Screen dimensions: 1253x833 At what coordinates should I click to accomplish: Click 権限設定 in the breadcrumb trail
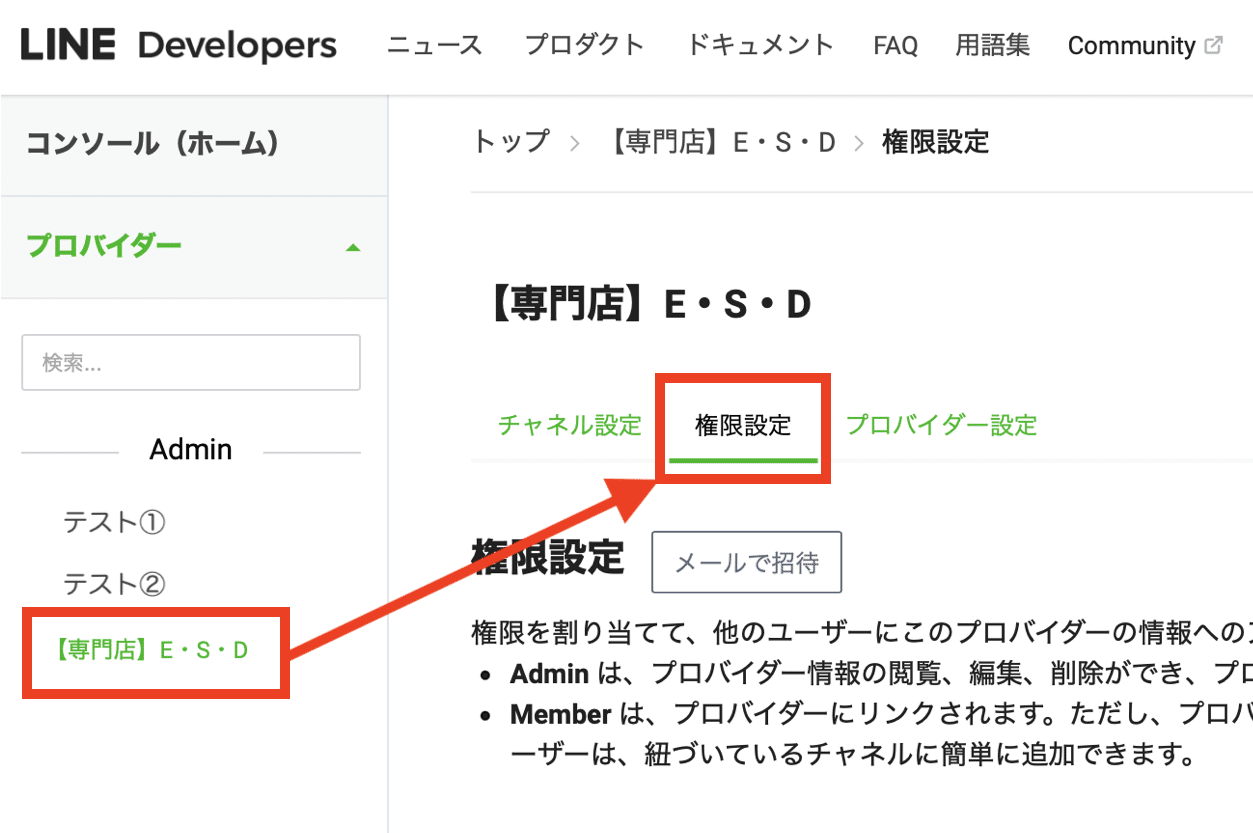933,142
